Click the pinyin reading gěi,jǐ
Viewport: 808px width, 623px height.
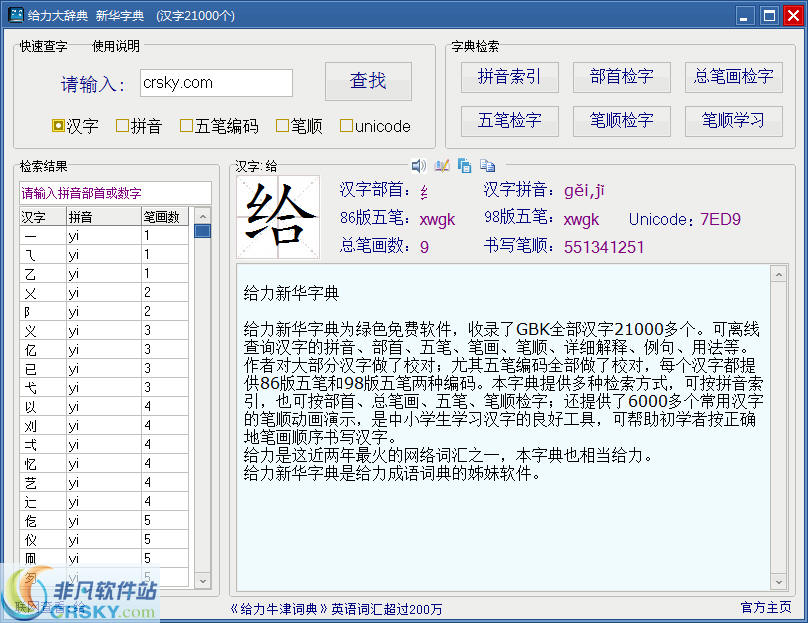584,191
